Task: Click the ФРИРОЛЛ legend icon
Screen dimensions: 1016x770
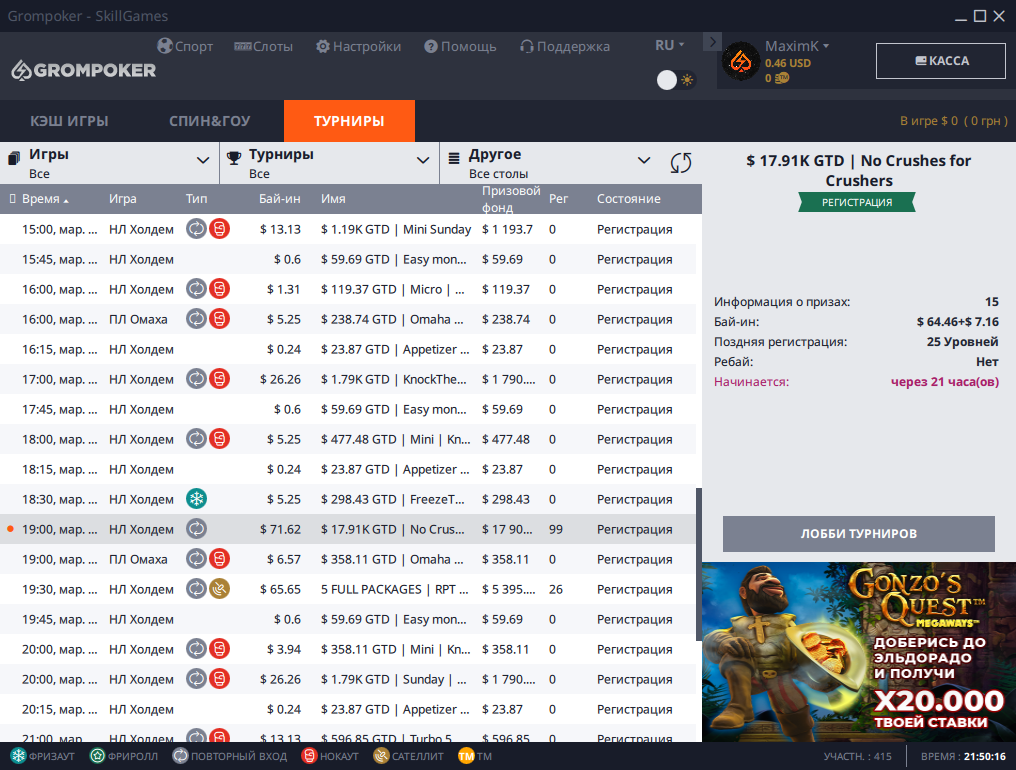Action: [x=97, y=756]
